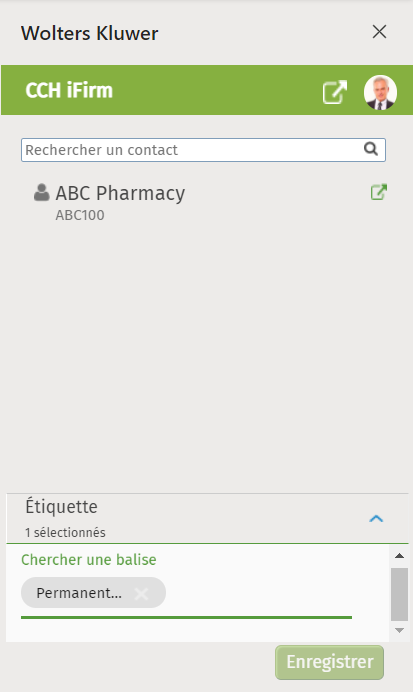This screenshot has height=692, width=413.
Task: Close the Wolters Kluwer panel
Action: point(379,32)
